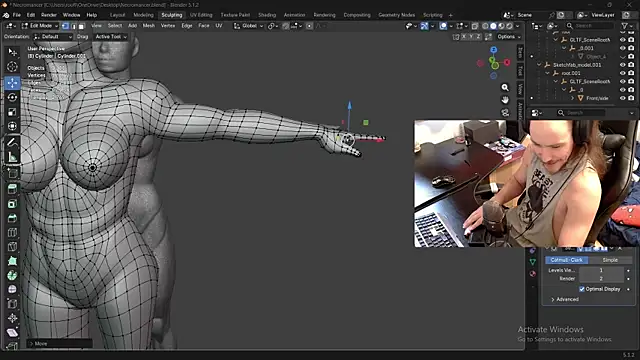This screenshot has width=640, height=360.
Task: Activate the Move tool
Action: [x=12, y=82]
